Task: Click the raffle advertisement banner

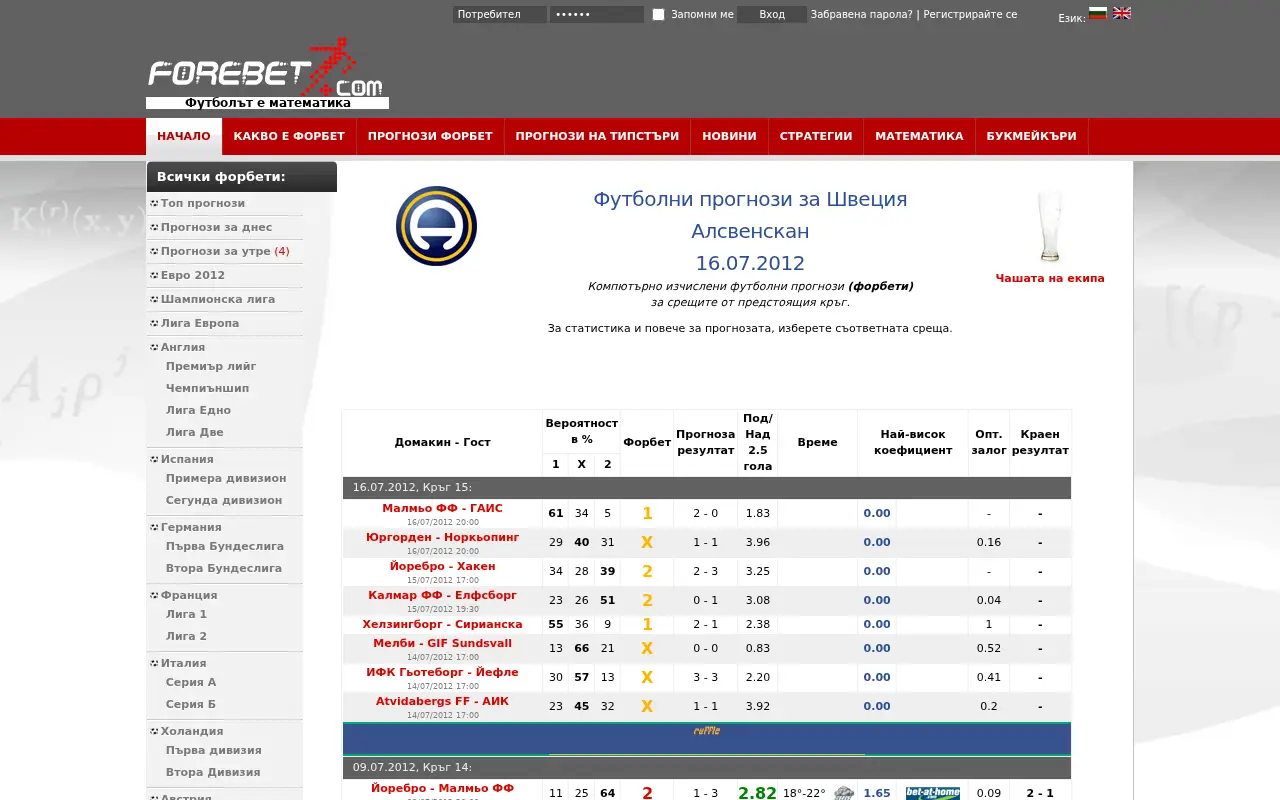Action: click(707, 739)
